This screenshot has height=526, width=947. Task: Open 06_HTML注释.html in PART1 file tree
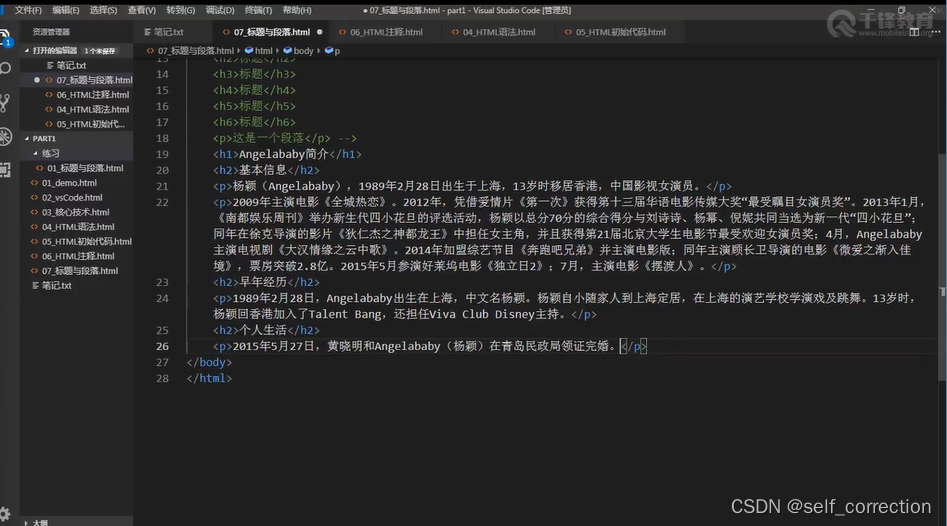(78, 256)
